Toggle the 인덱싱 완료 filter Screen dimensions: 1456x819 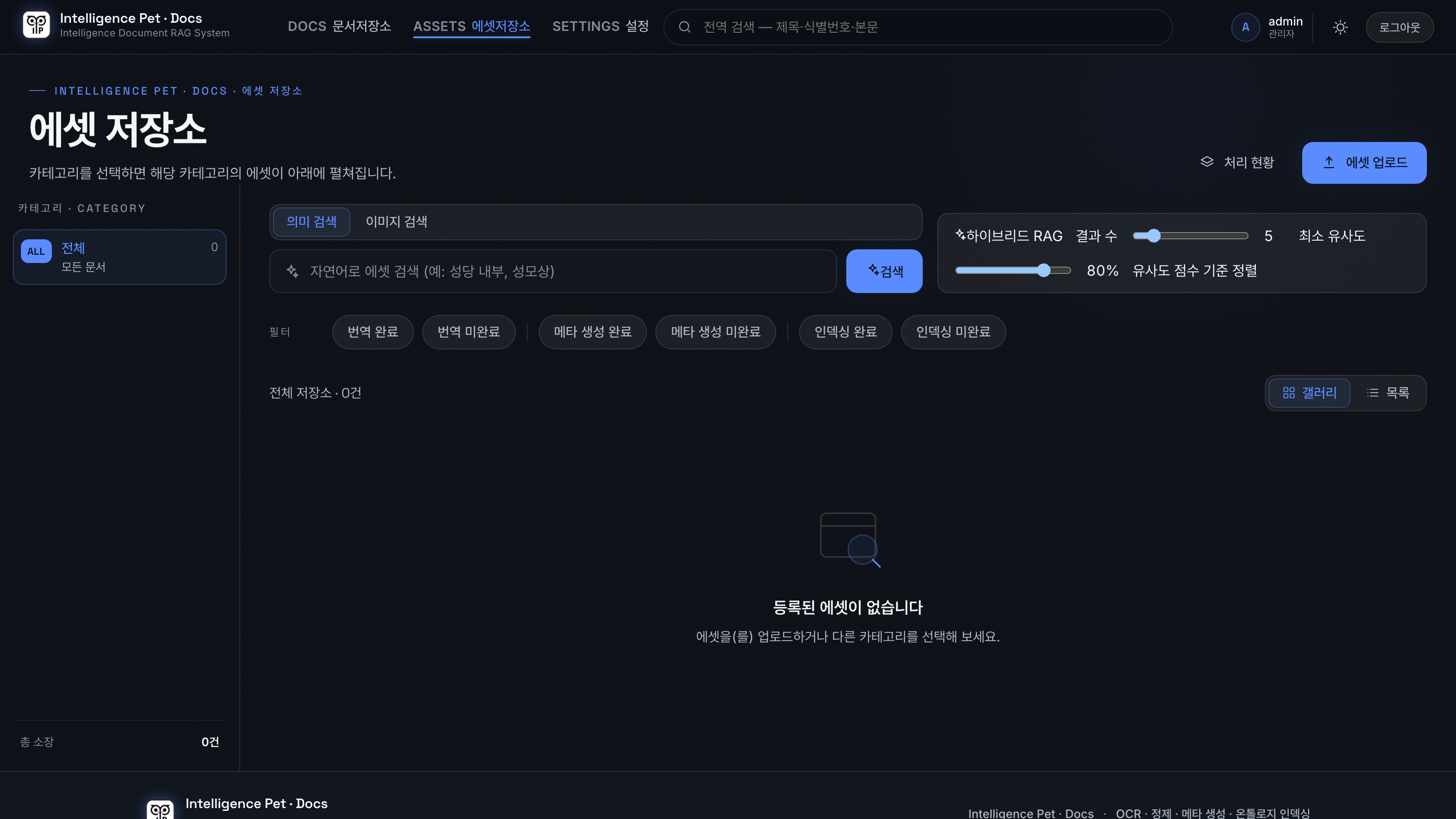tap(845, 332)
